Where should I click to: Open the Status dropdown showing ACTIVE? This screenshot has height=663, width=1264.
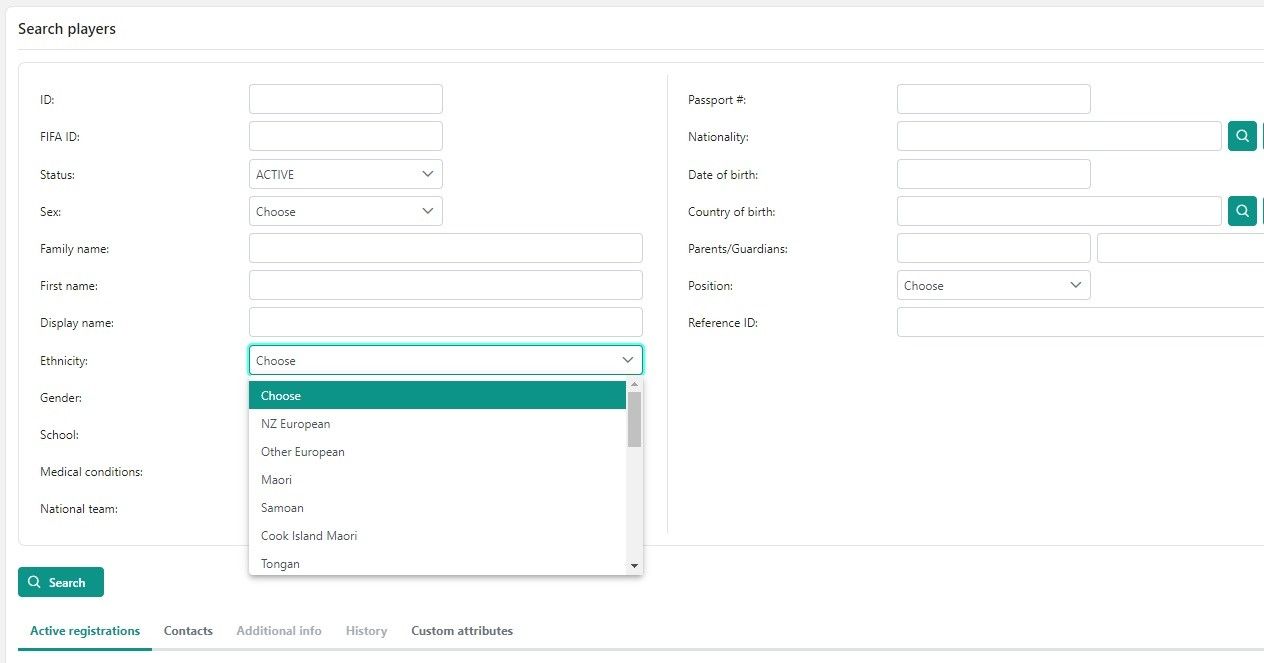click(x=345, y=174)
